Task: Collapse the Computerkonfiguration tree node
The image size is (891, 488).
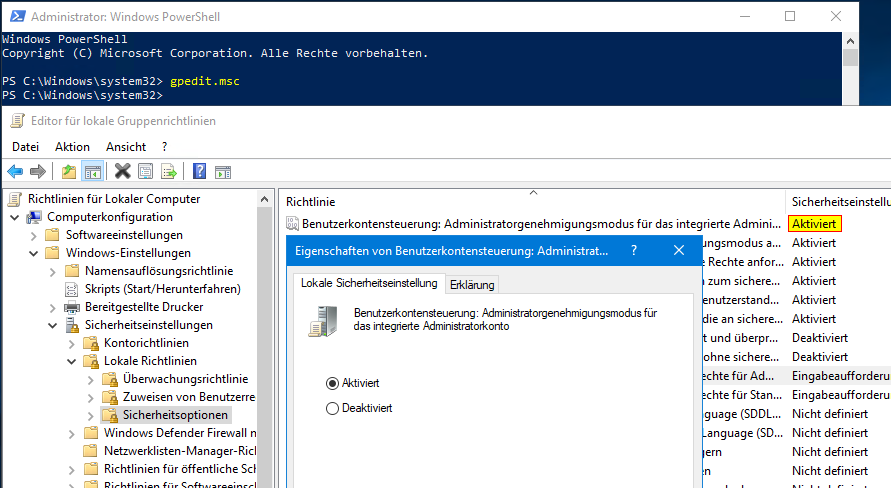Action: tap(14, 217)
